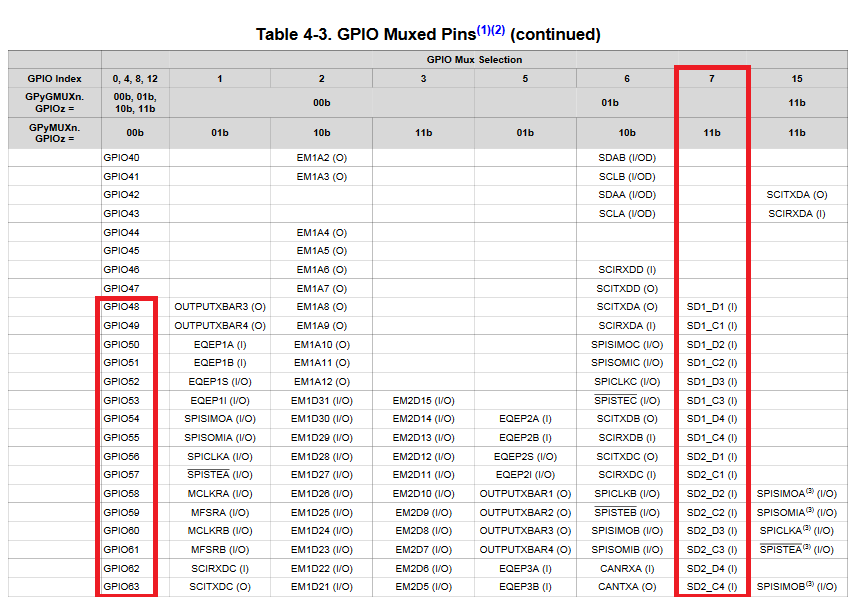Click the SD1_D1 (I) cell

tap(712, 307)
